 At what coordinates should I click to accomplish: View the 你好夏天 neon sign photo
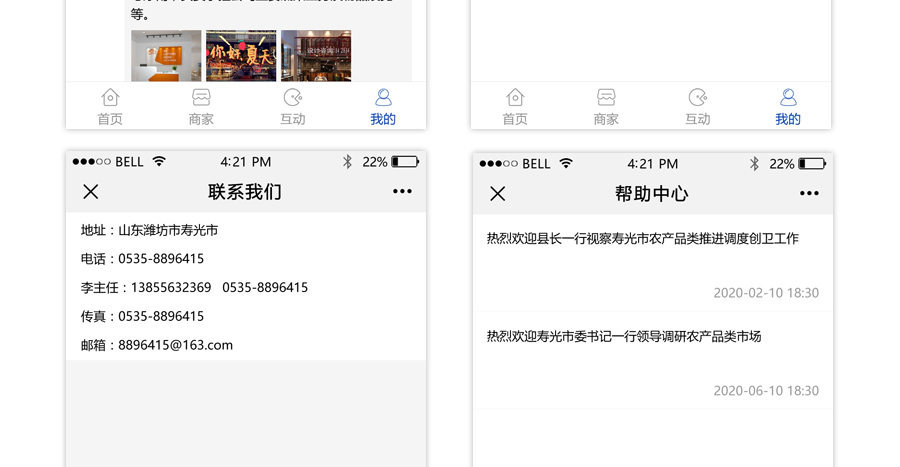tap(241, 56)
